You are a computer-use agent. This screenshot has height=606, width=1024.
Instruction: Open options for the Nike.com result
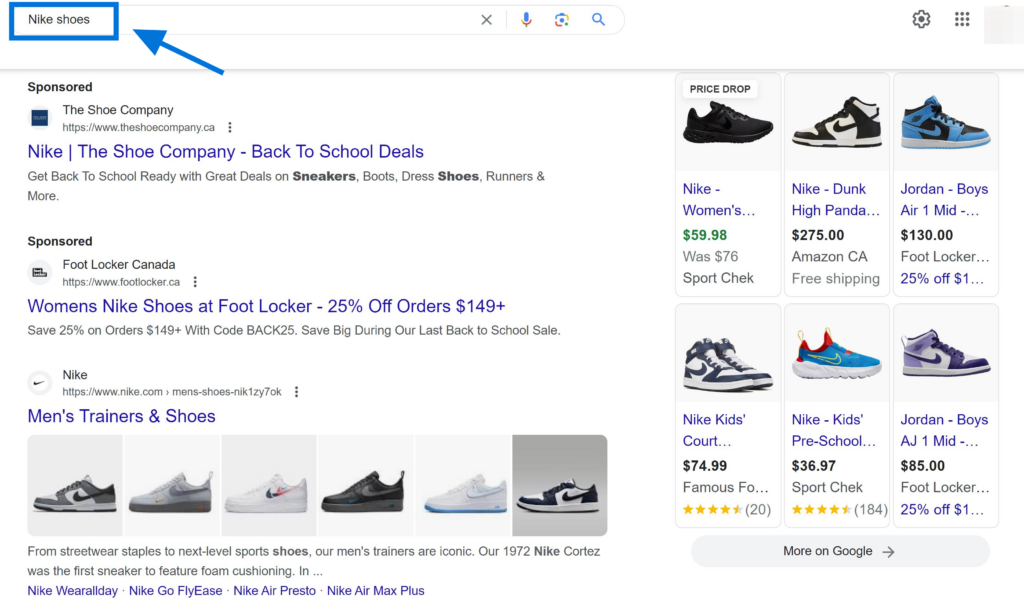click(296, 392)
